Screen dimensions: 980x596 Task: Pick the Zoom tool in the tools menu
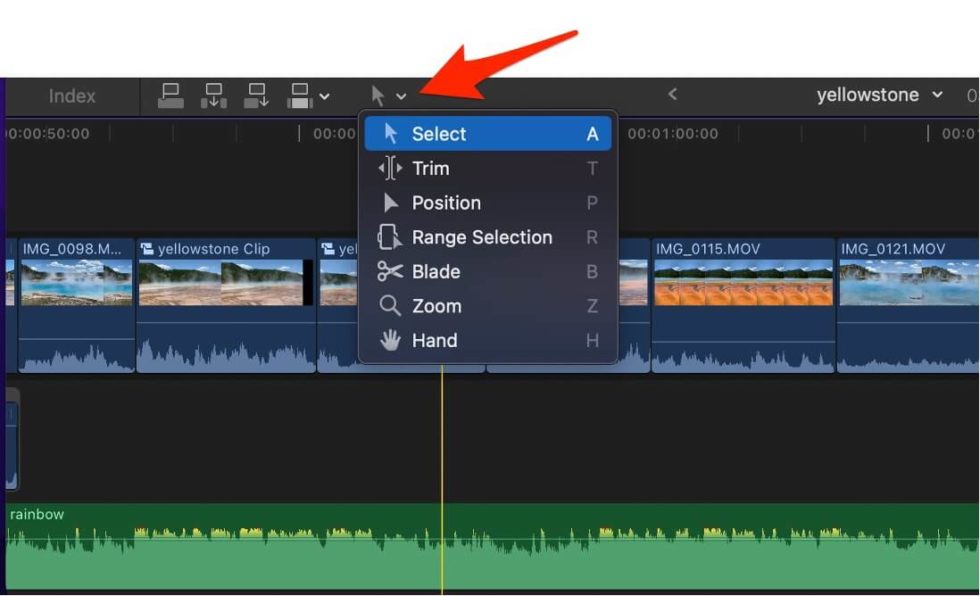pos(436,306)
